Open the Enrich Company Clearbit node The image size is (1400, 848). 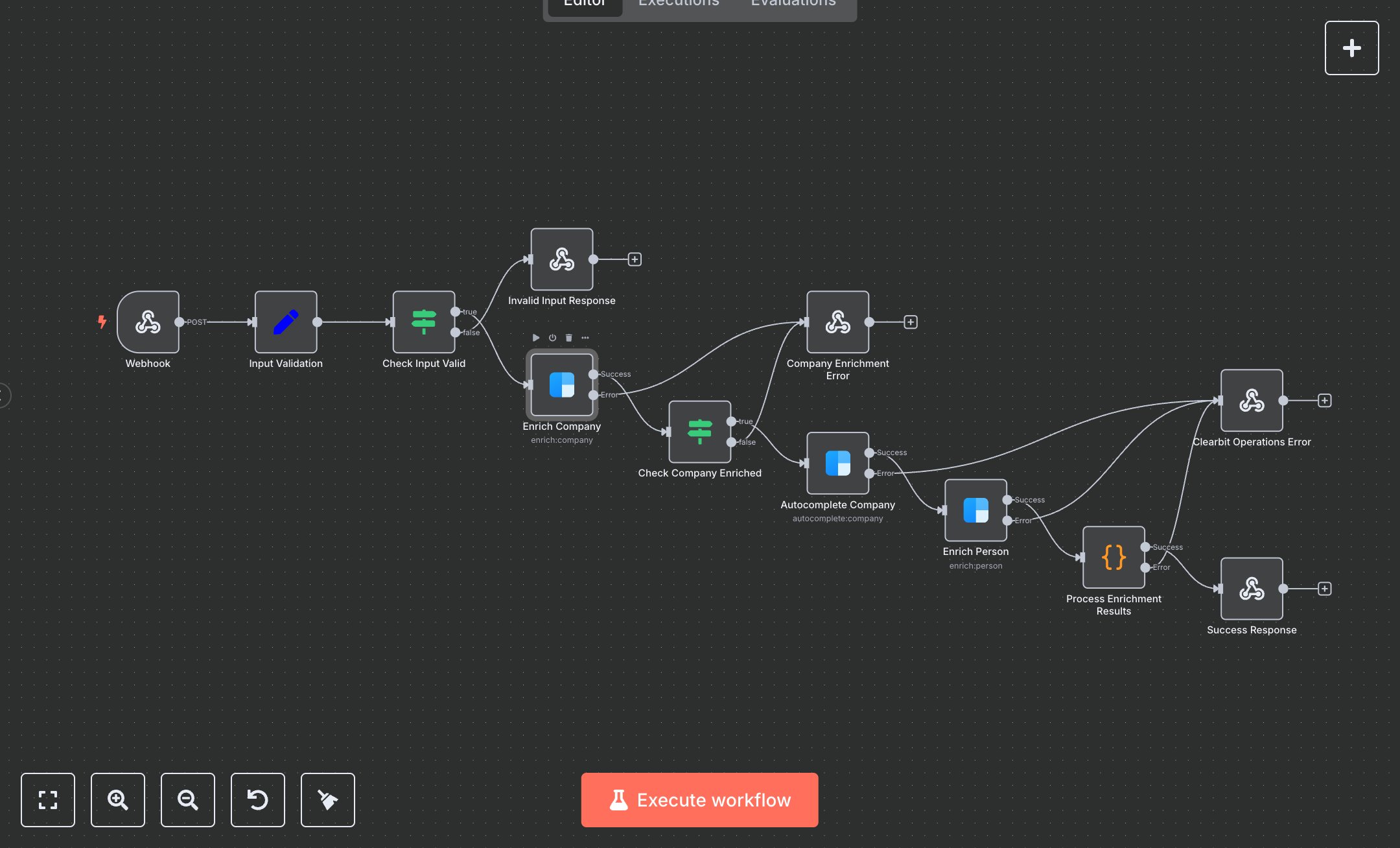[561, 385]
